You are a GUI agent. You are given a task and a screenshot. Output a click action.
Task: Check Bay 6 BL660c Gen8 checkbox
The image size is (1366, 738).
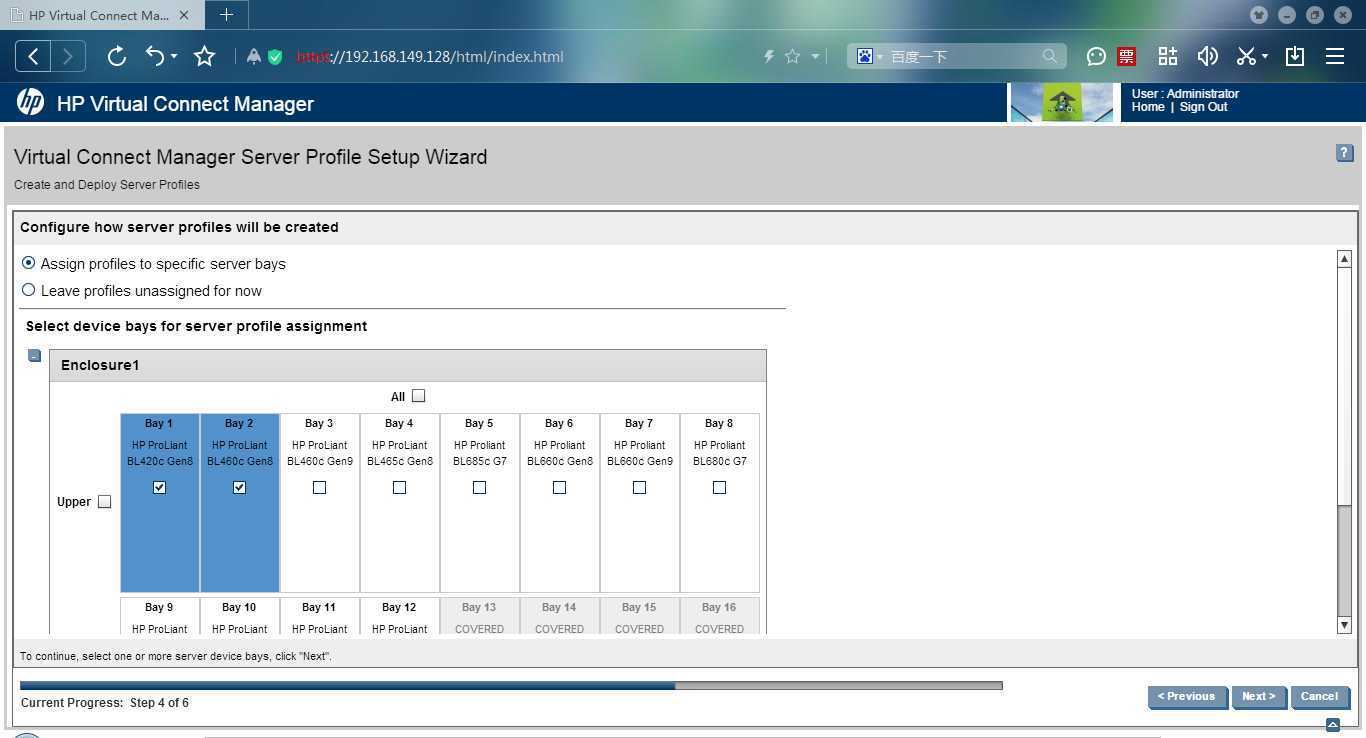pos(559,488)
